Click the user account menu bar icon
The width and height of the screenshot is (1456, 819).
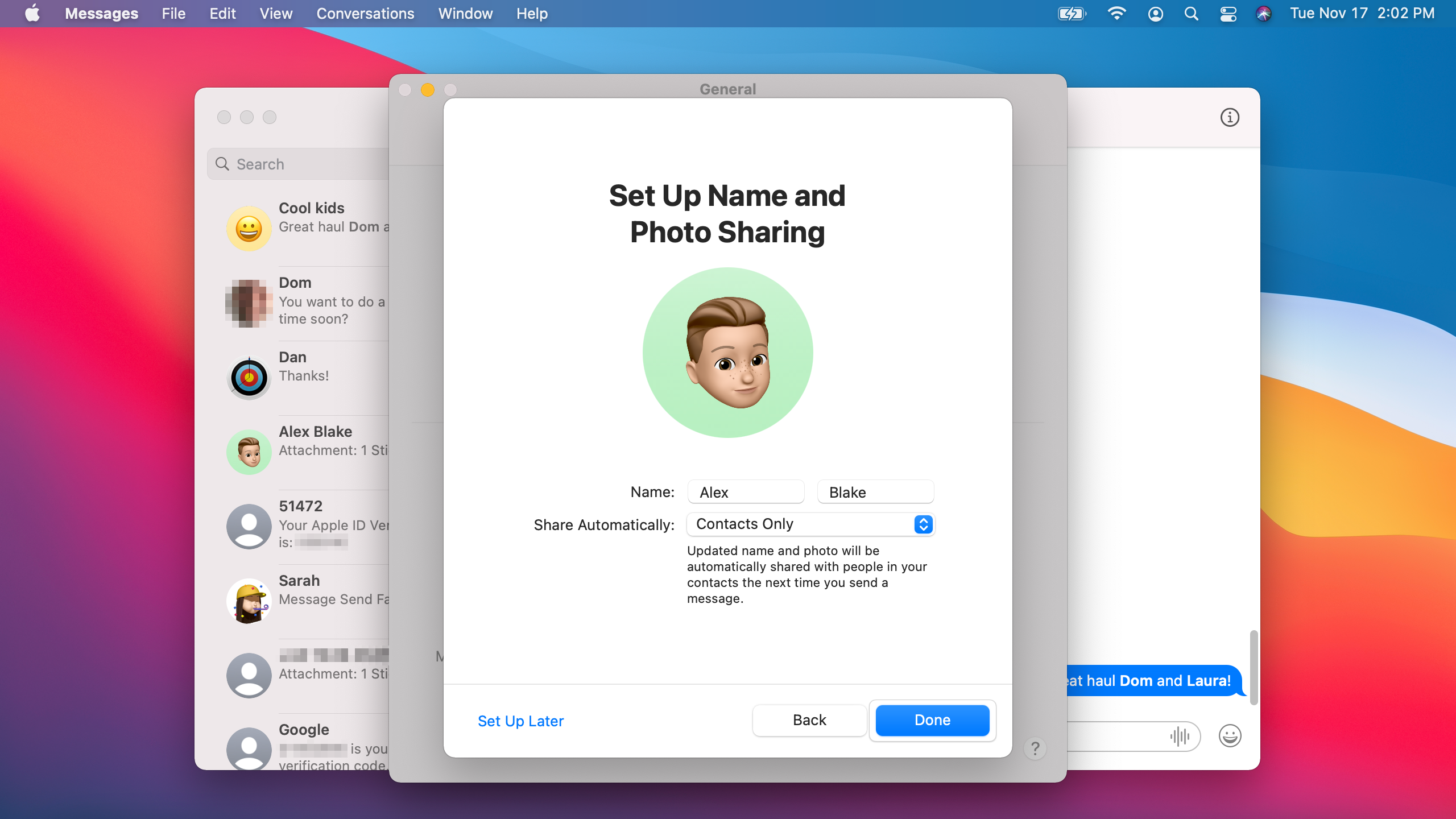1155,13
